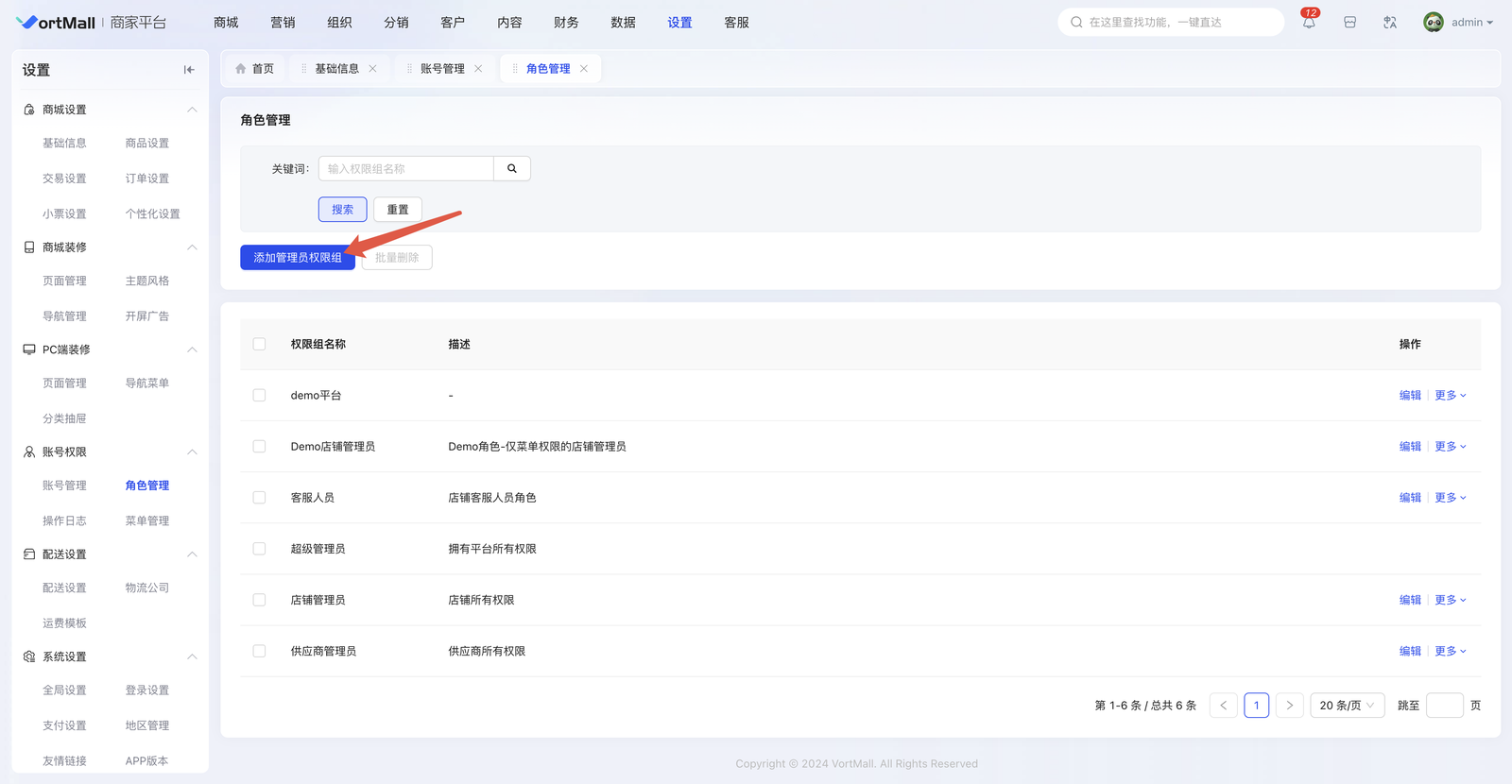Open the 20 条/页 page size dropdown

tap(1347, 706)
